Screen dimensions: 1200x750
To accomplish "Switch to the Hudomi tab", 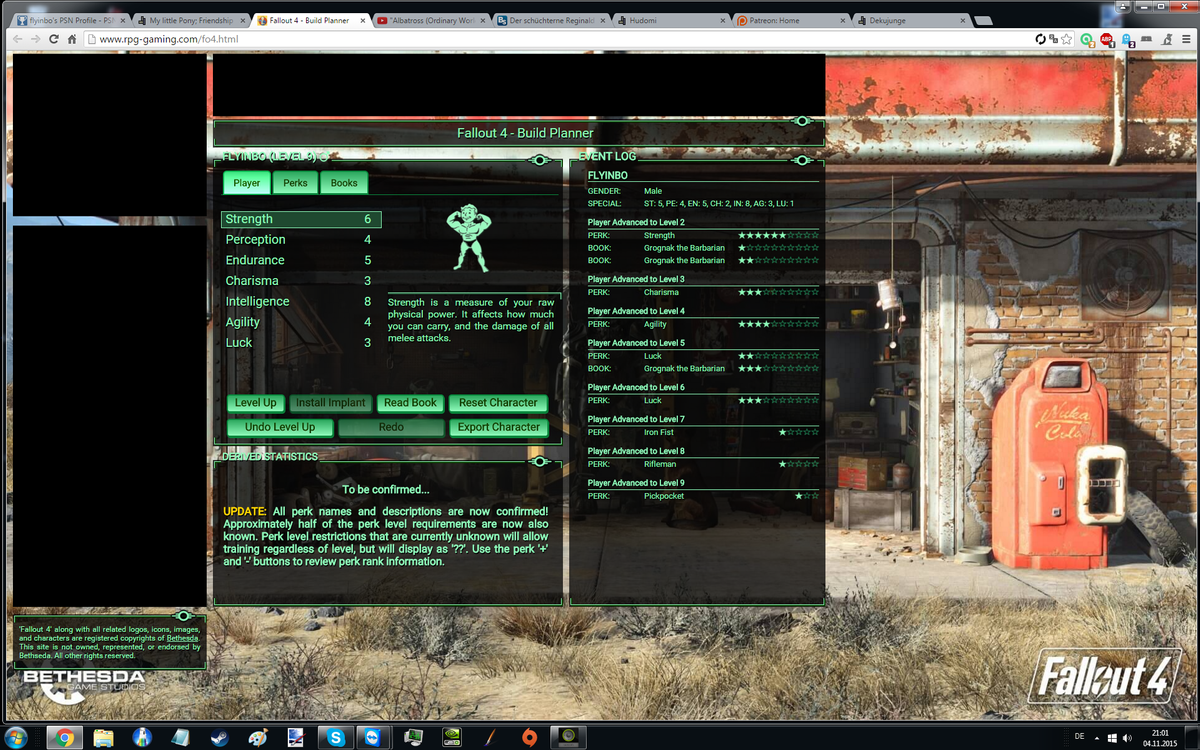I will coord(670,19).
